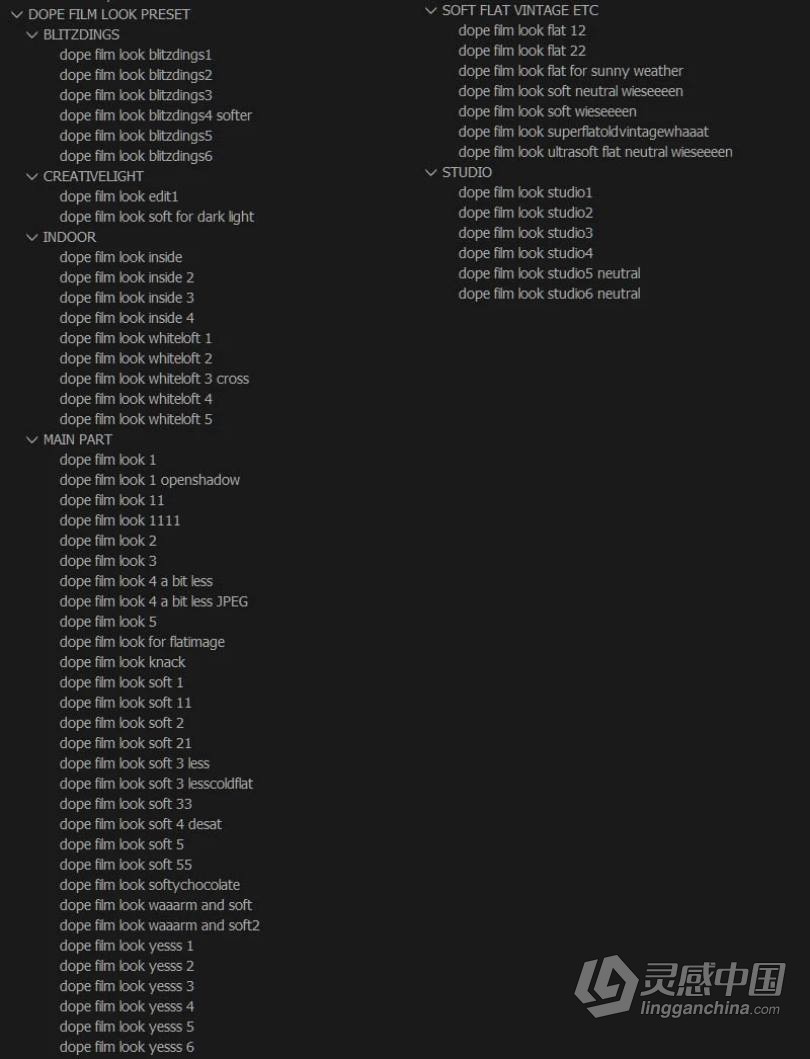Viewport: 810px width, 1059px height.
Task: Collapse the MAIN PART folder chevron
Action: (x=32, y=440)
